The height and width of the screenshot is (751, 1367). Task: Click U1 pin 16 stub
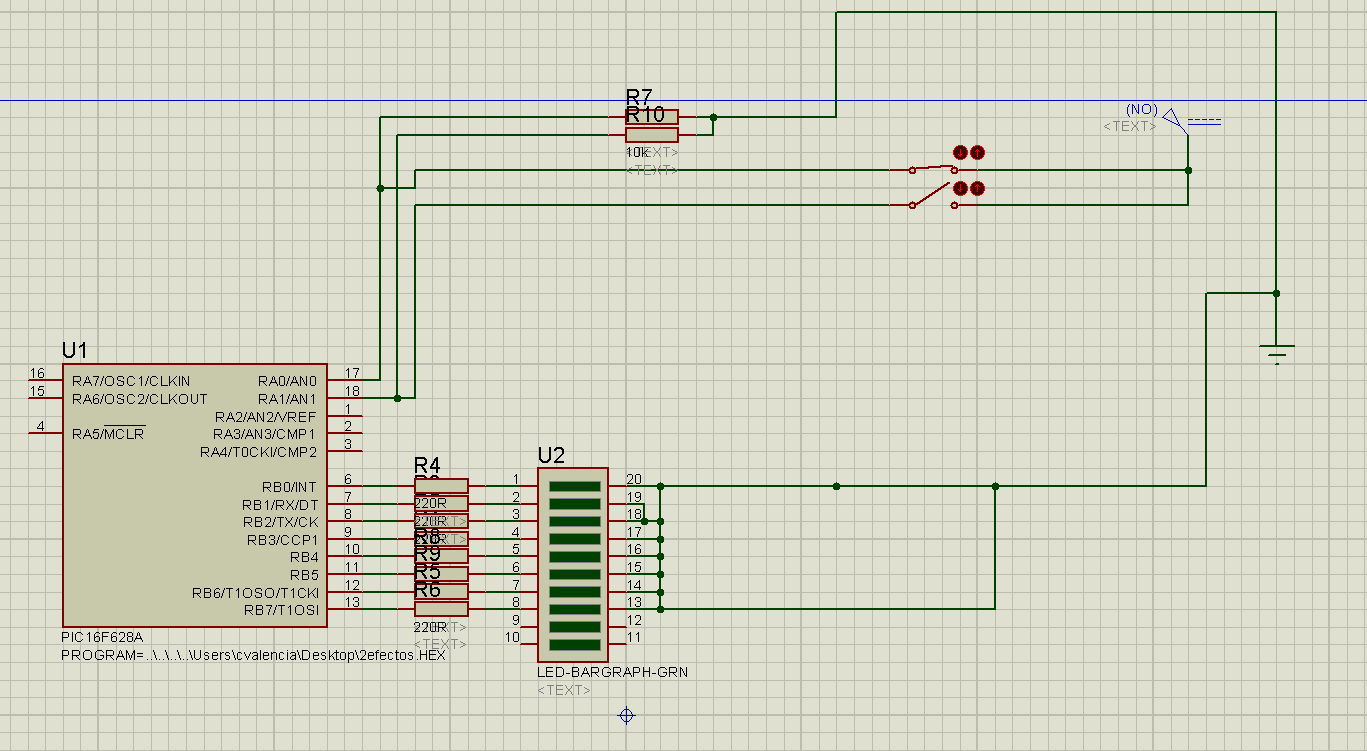click(x=45, y=380)
